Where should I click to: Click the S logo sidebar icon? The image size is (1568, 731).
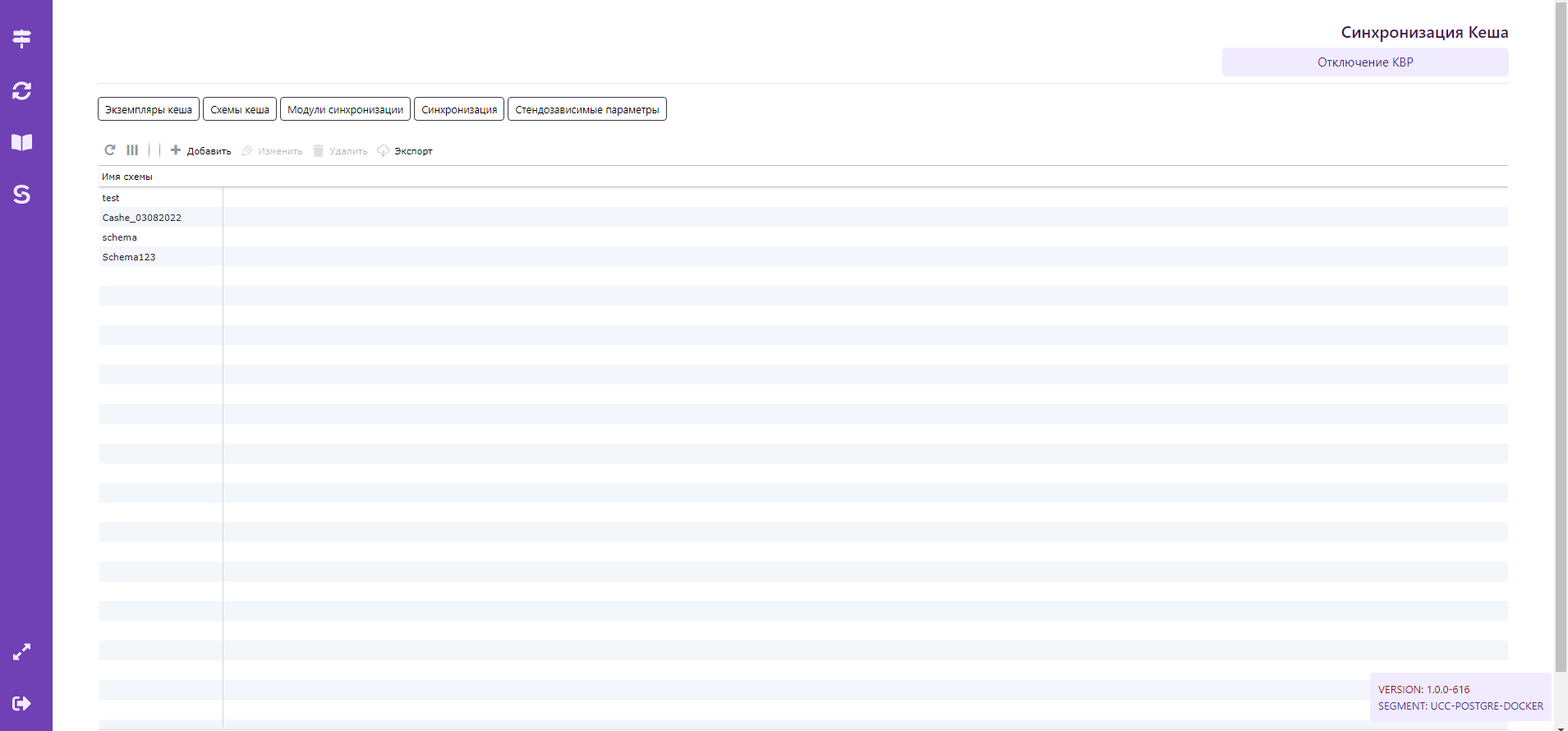(x=22, y=195)
